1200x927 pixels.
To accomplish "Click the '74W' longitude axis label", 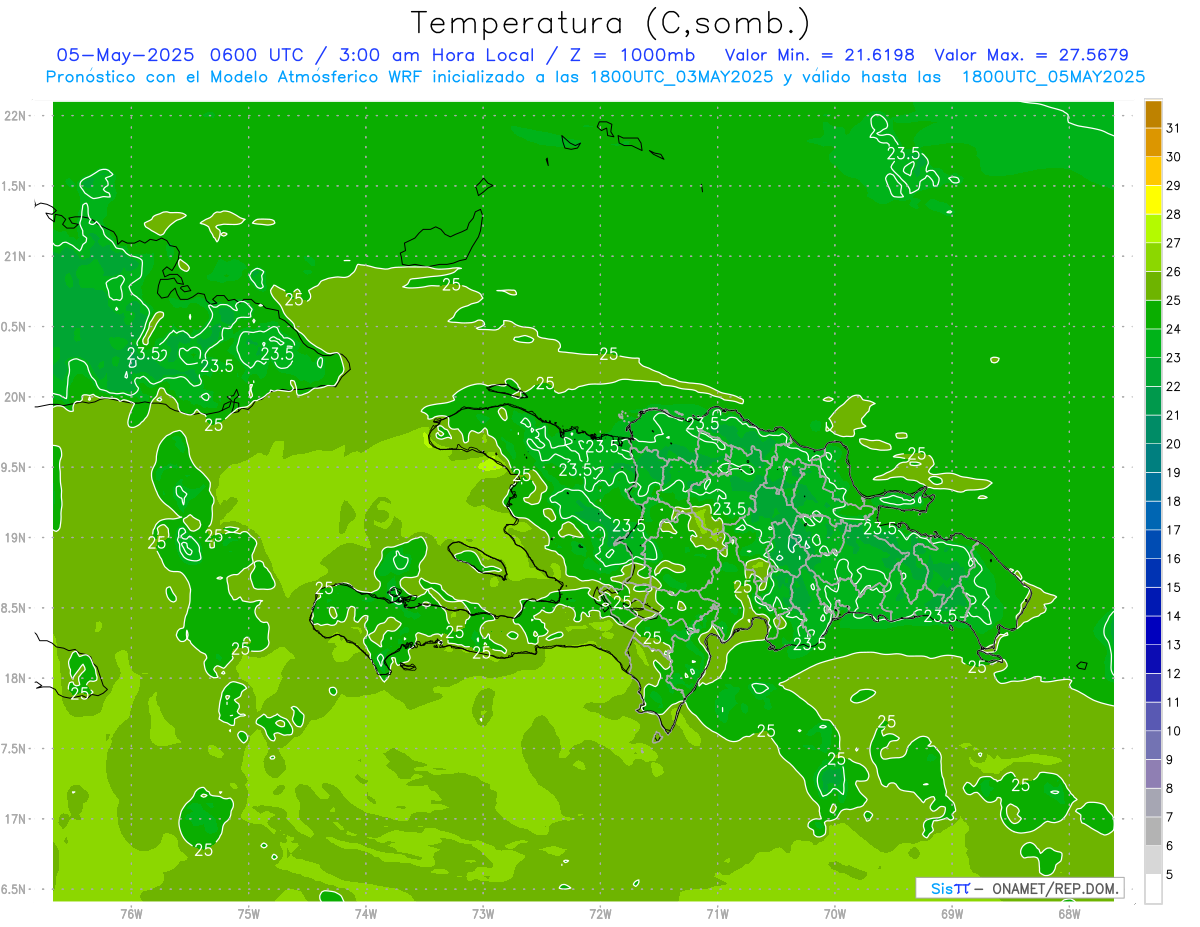I will pyautogui.click(x=366, y=913).
